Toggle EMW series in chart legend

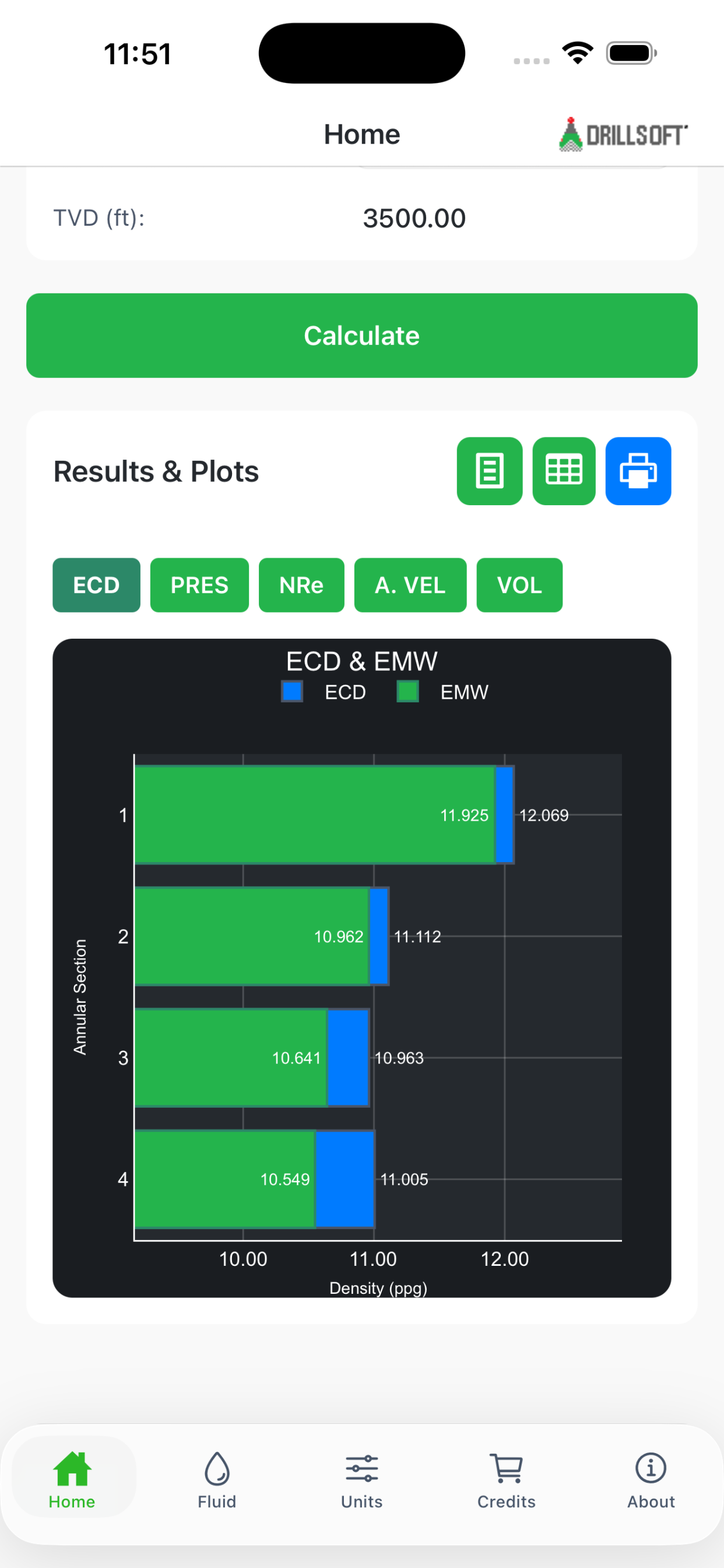click(442, 691)
